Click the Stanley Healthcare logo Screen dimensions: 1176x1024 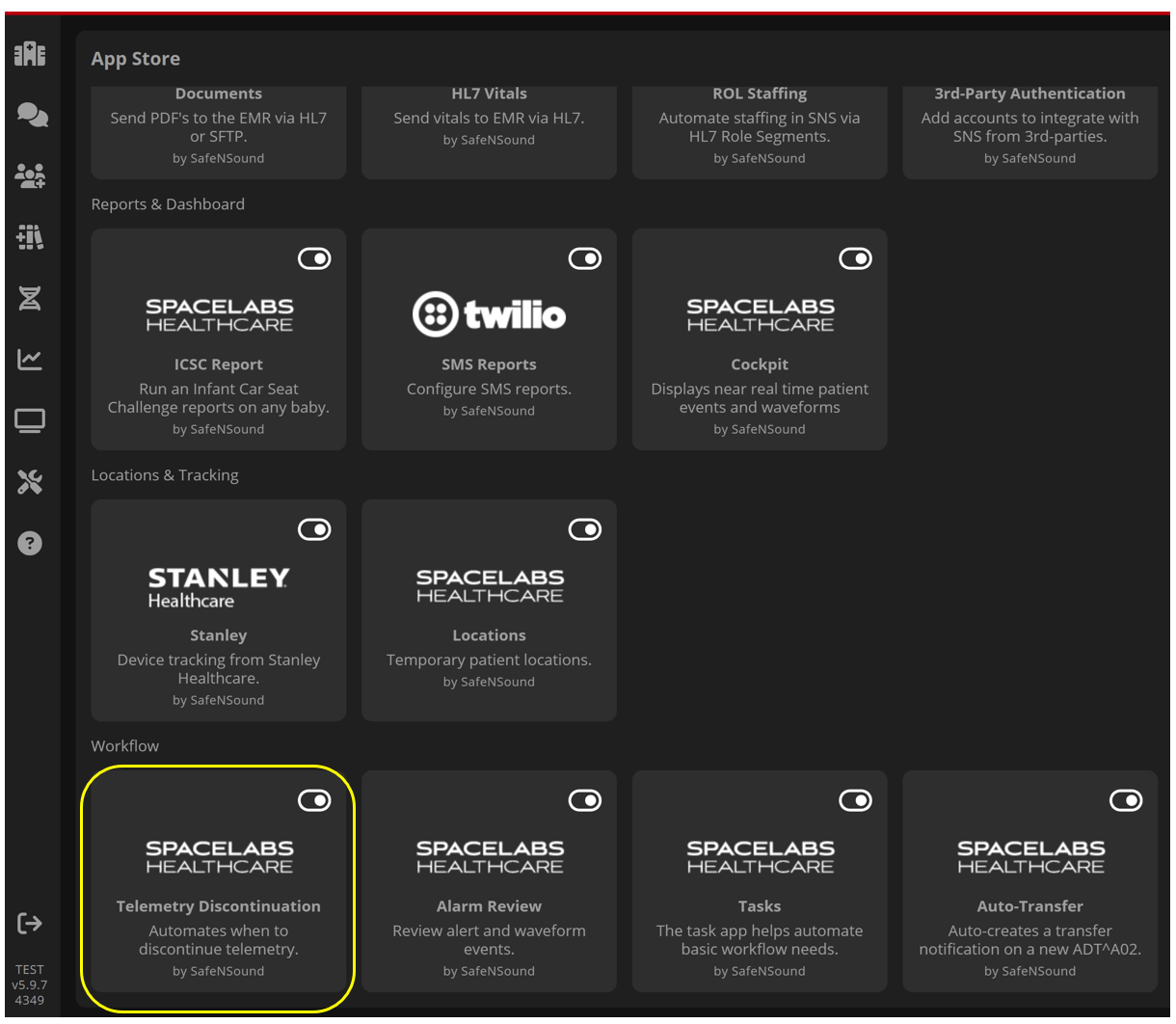[x=219, y=587]
